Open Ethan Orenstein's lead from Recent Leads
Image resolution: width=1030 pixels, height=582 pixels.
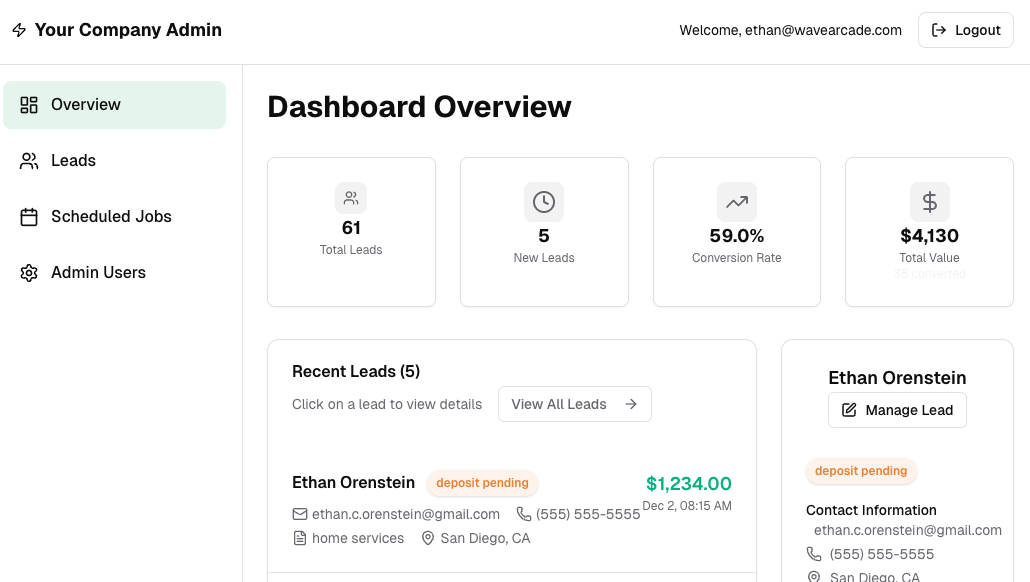click(353, 482)
